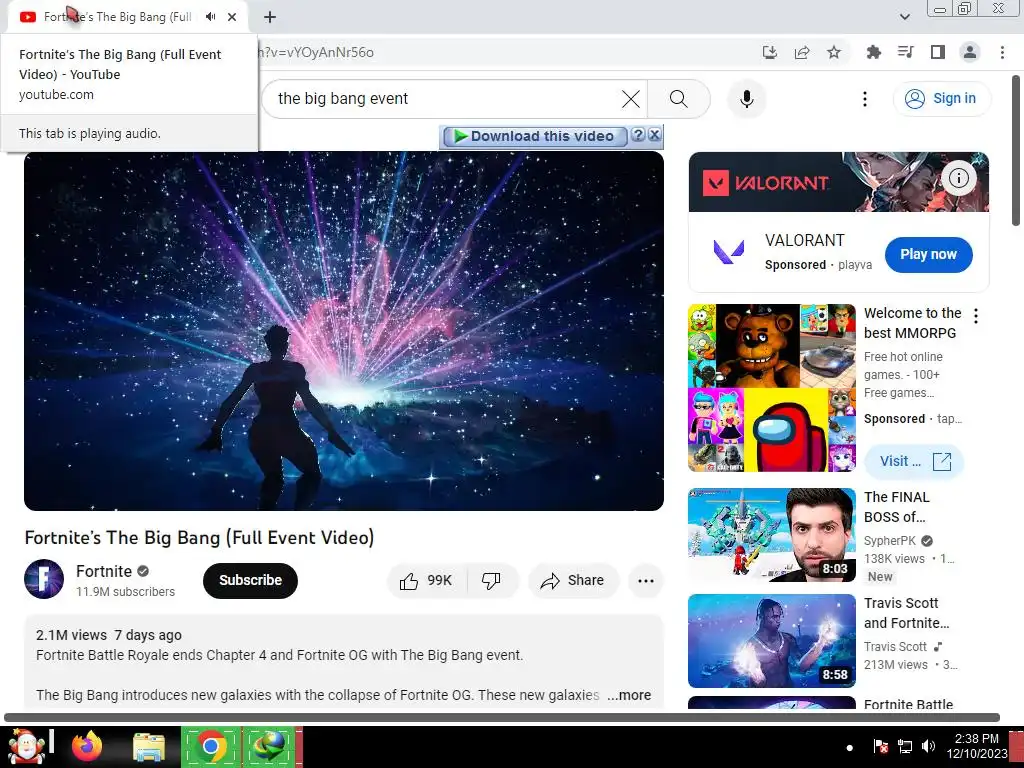Bookmark this page with the star icon
Image resolution: width=1024 pixels, height=768 pixels.
coord(834,52)
